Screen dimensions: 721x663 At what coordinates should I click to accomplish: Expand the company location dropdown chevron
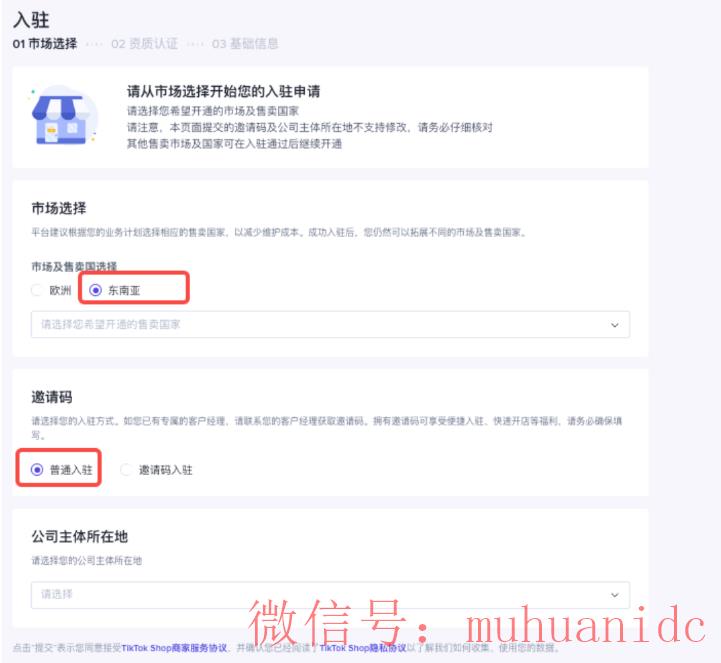tap(614, 595)
